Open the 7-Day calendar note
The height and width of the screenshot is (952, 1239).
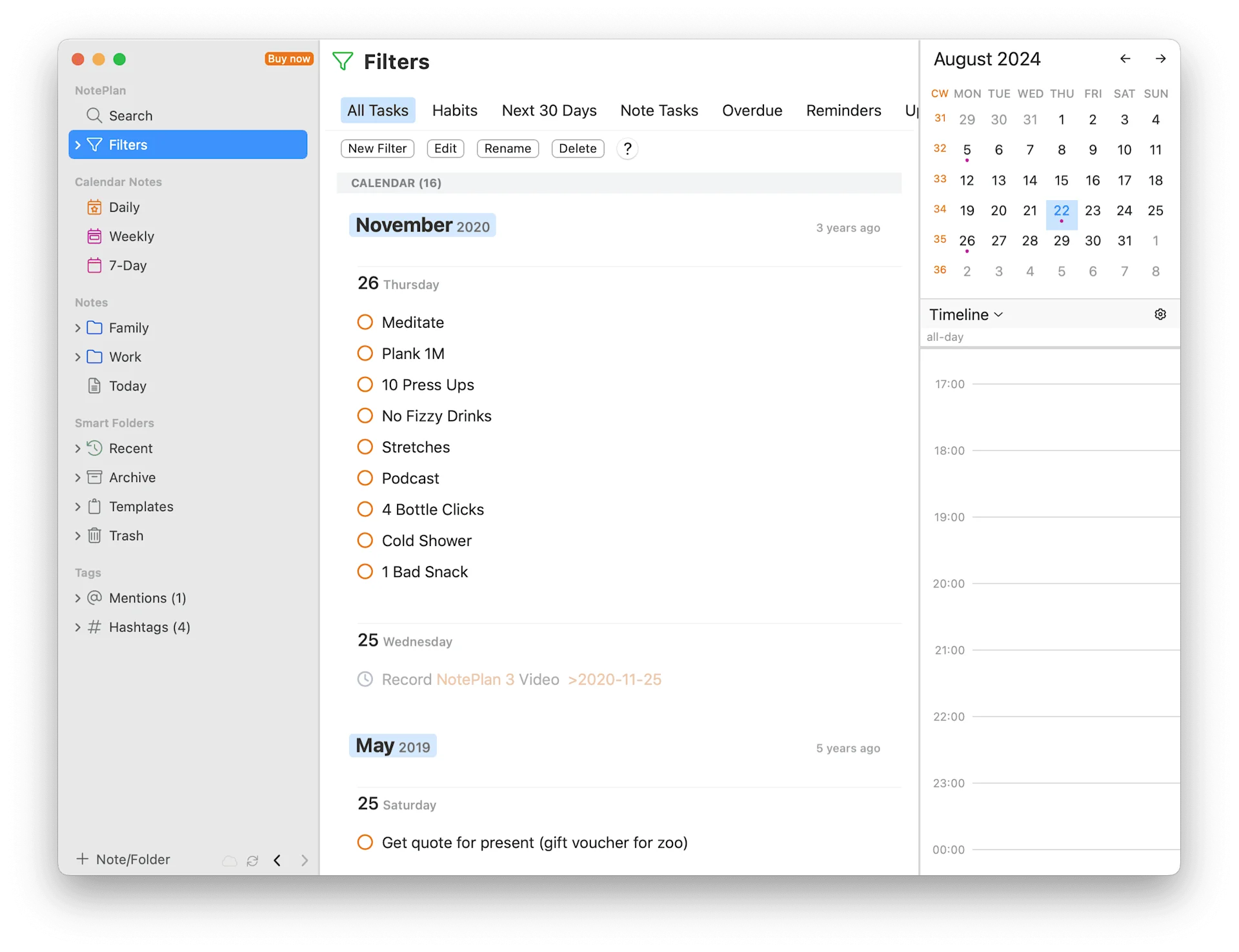coord(129,265)
